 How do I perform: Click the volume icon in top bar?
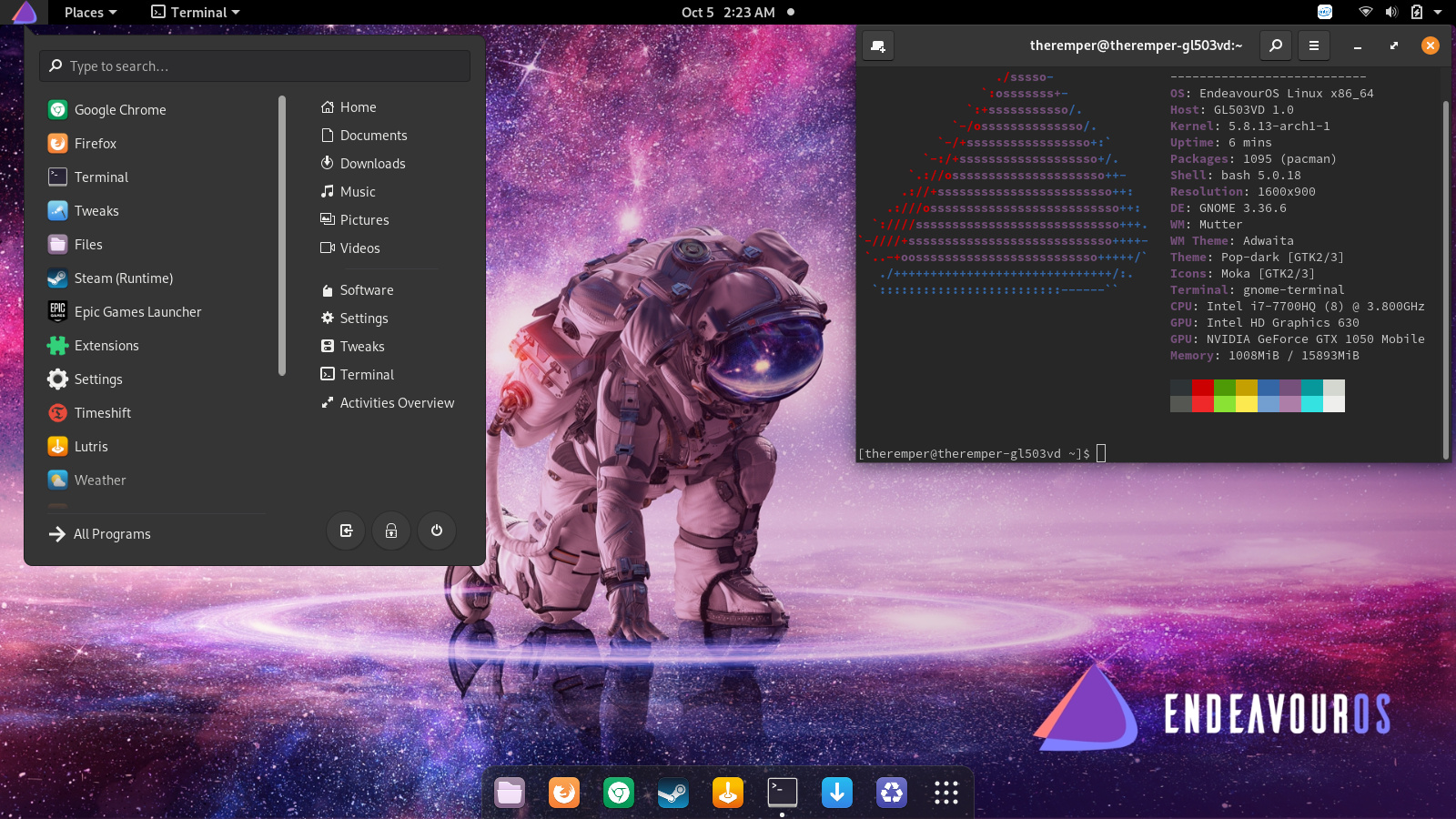pos(1391,12)
